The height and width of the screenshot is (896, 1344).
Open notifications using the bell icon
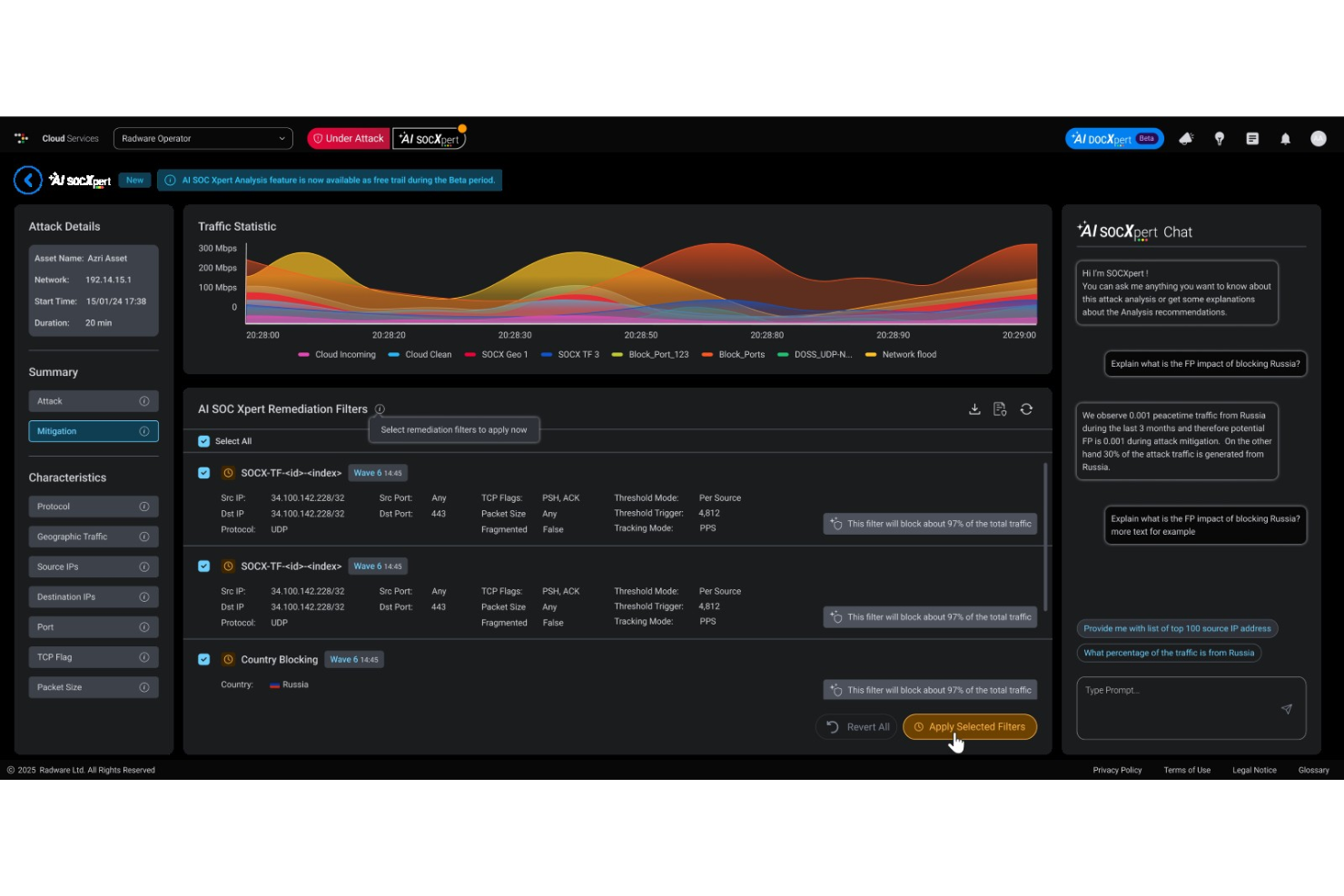coord(1286,138)
